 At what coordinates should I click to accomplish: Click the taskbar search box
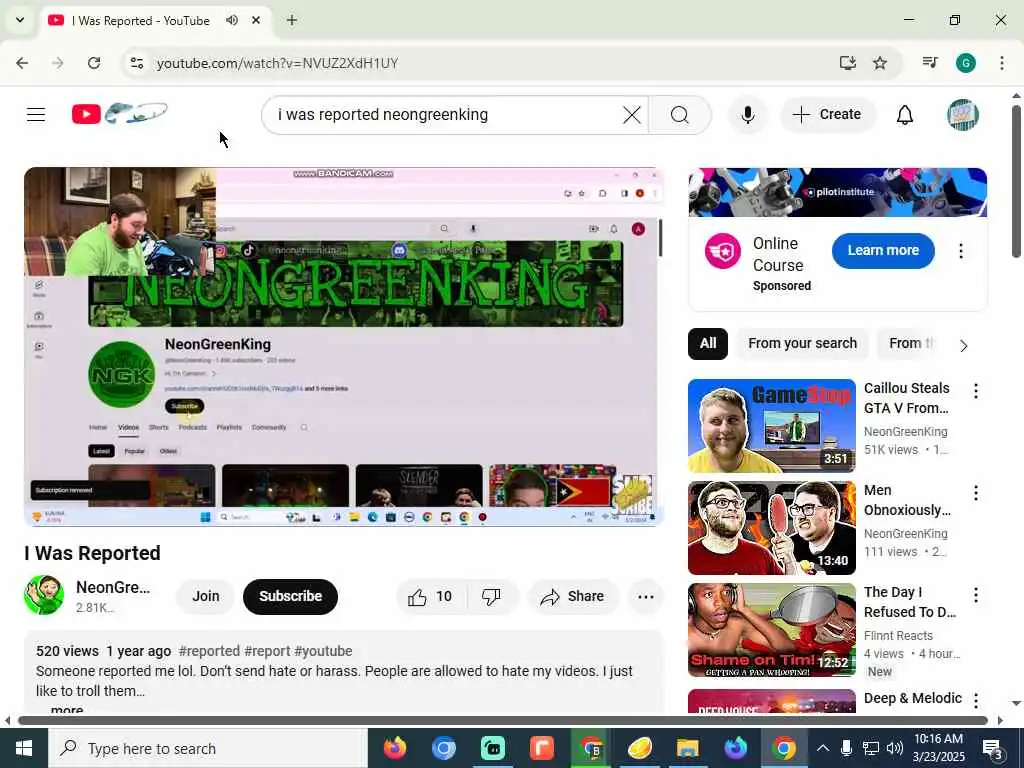coord(208,748)
